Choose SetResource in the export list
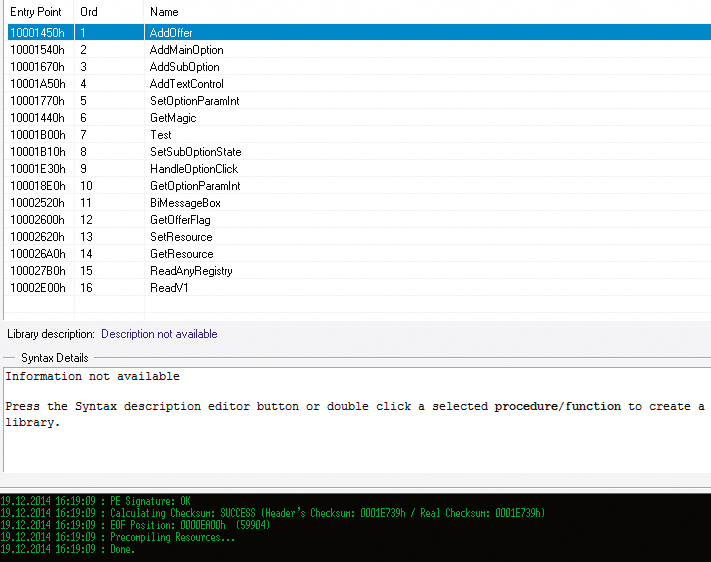 pyautogui.click(x=181, y=237)
